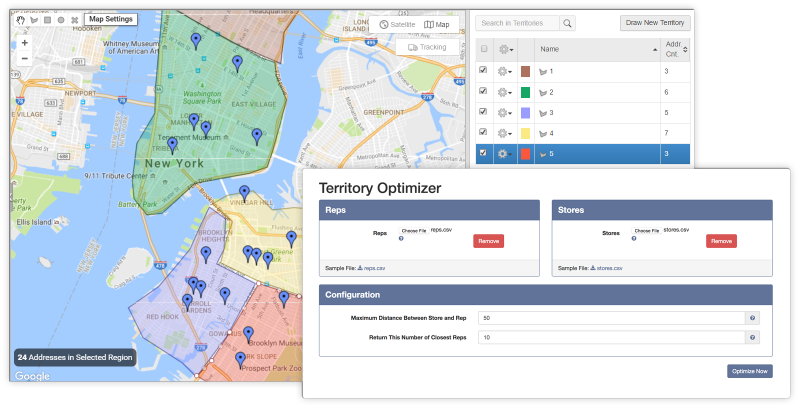
Task: Click the polygon icon of territory 4
Action: pos(543,133)
